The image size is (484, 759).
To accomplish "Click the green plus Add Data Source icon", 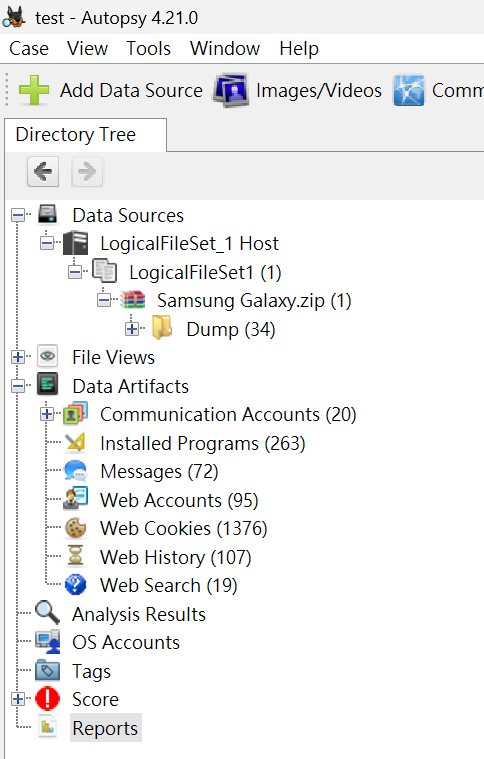I will tap(34, 90).
